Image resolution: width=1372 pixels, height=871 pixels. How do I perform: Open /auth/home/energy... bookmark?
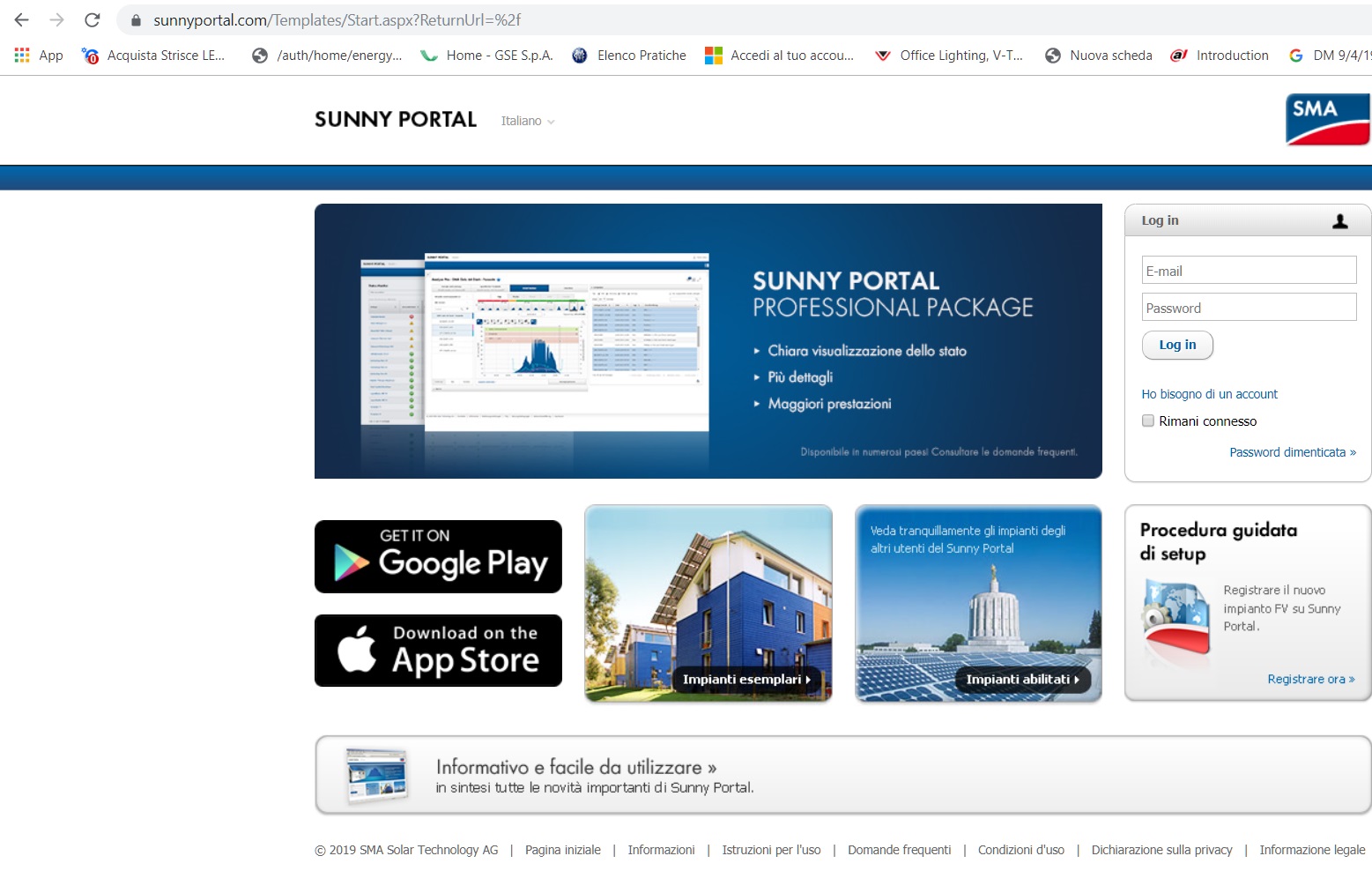coord(327,55)
